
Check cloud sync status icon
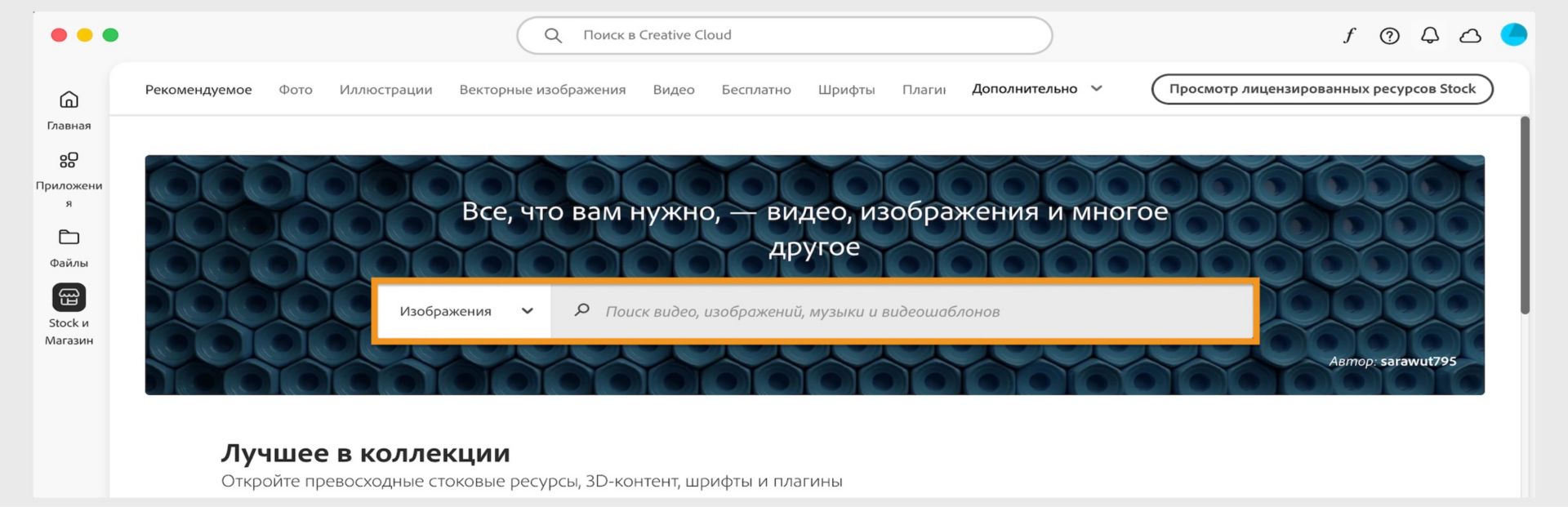(x=1470, y=35)
